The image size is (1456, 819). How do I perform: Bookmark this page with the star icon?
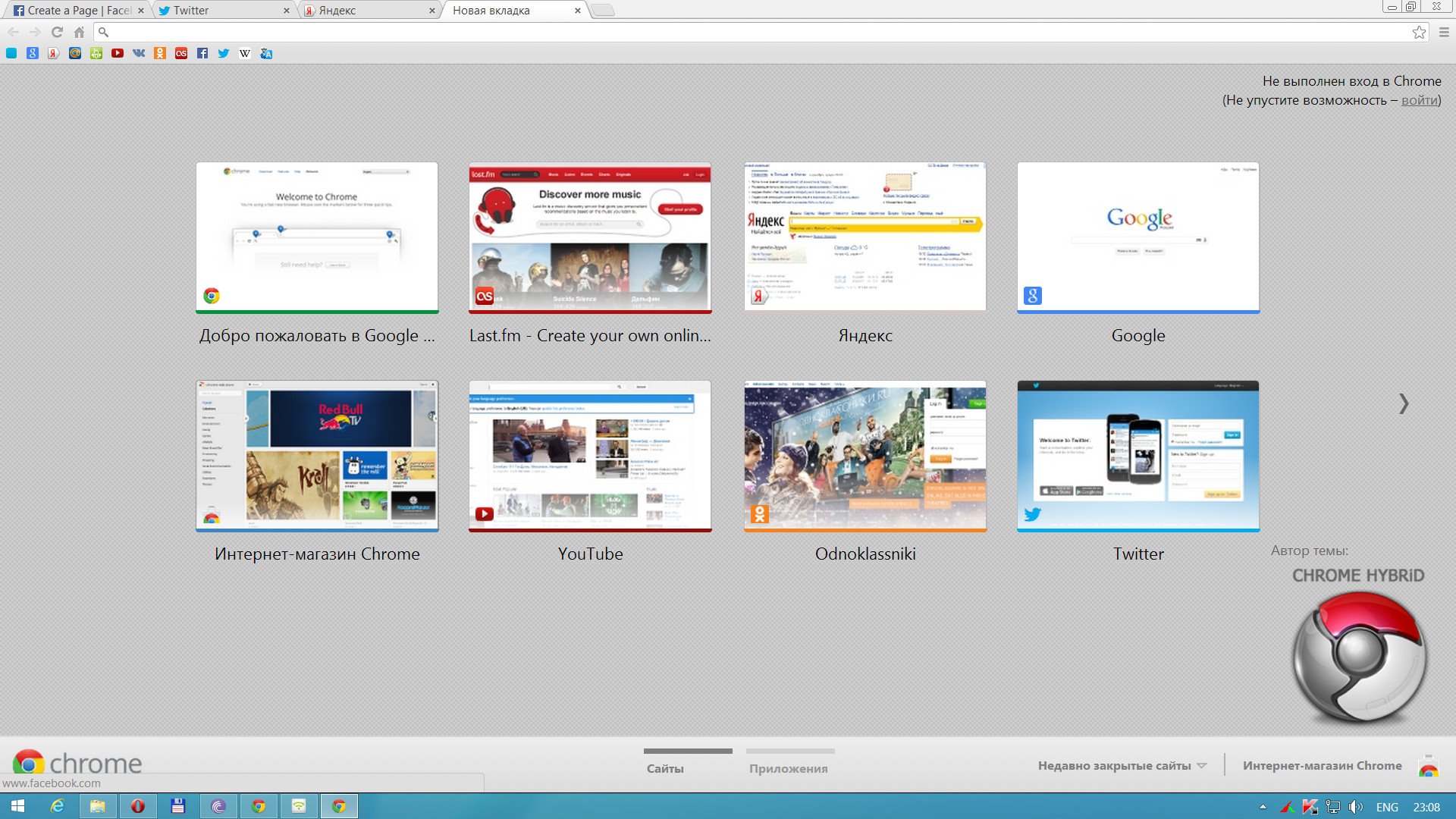point(1419,32)
